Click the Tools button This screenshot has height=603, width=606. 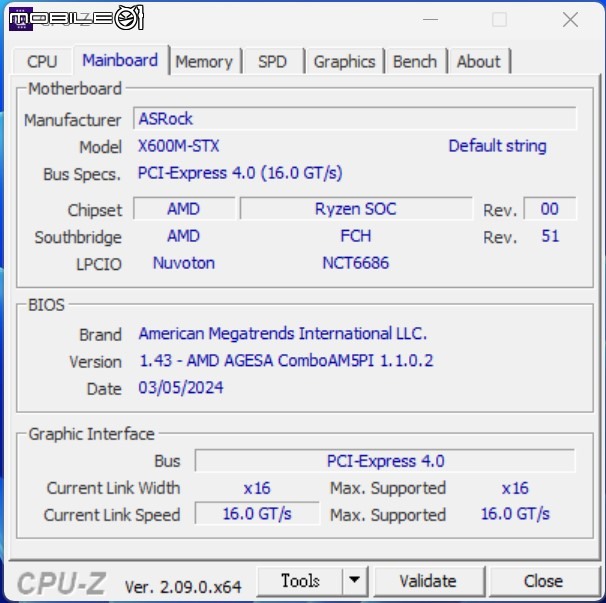tap(300, 581)
